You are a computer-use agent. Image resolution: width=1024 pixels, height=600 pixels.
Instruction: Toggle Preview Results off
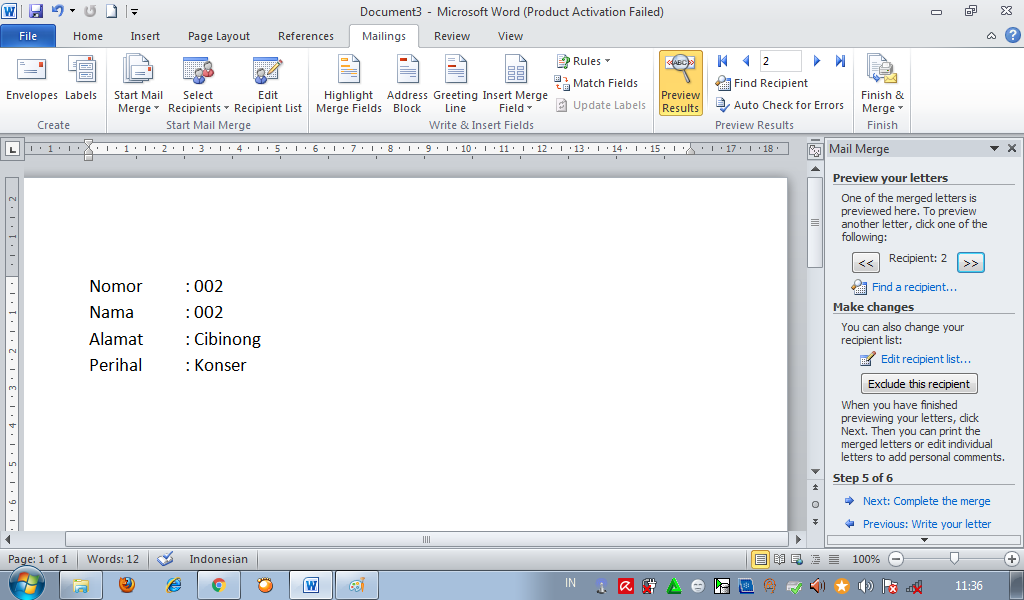click(680, 82)
